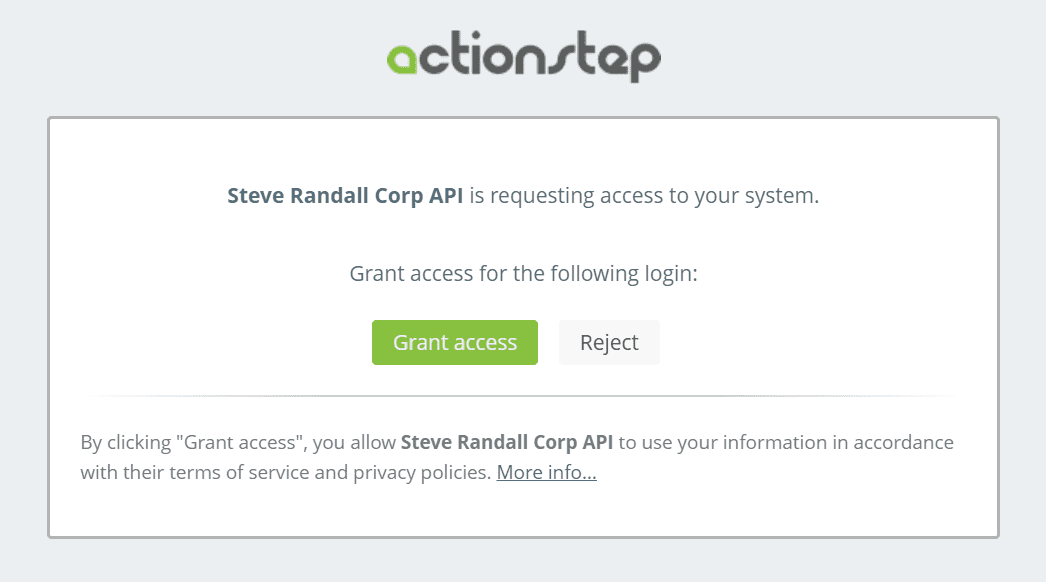Click the Actionstep wordmark above the card
The width and height of the screenshot is (1047, 582).
coord(523,57)
